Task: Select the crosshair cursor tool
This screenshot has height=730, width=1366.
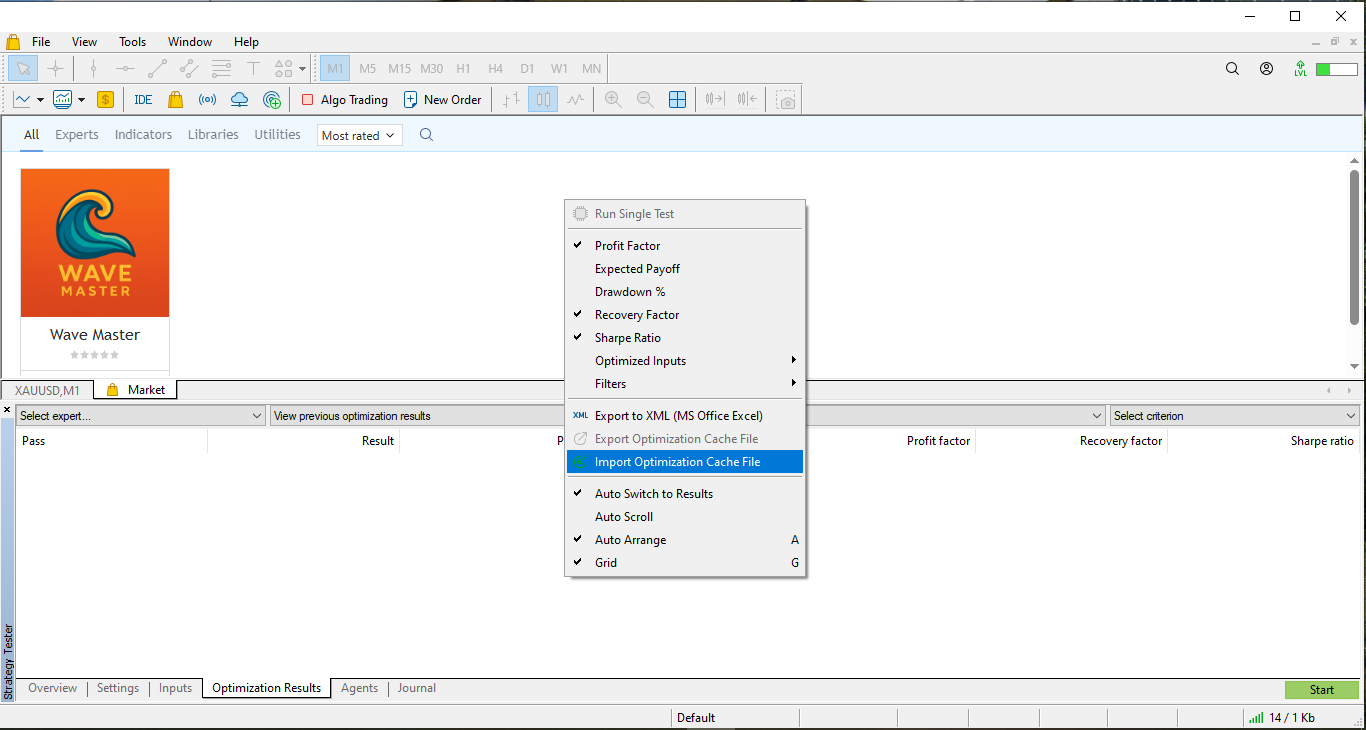Action: pos(55,69)
